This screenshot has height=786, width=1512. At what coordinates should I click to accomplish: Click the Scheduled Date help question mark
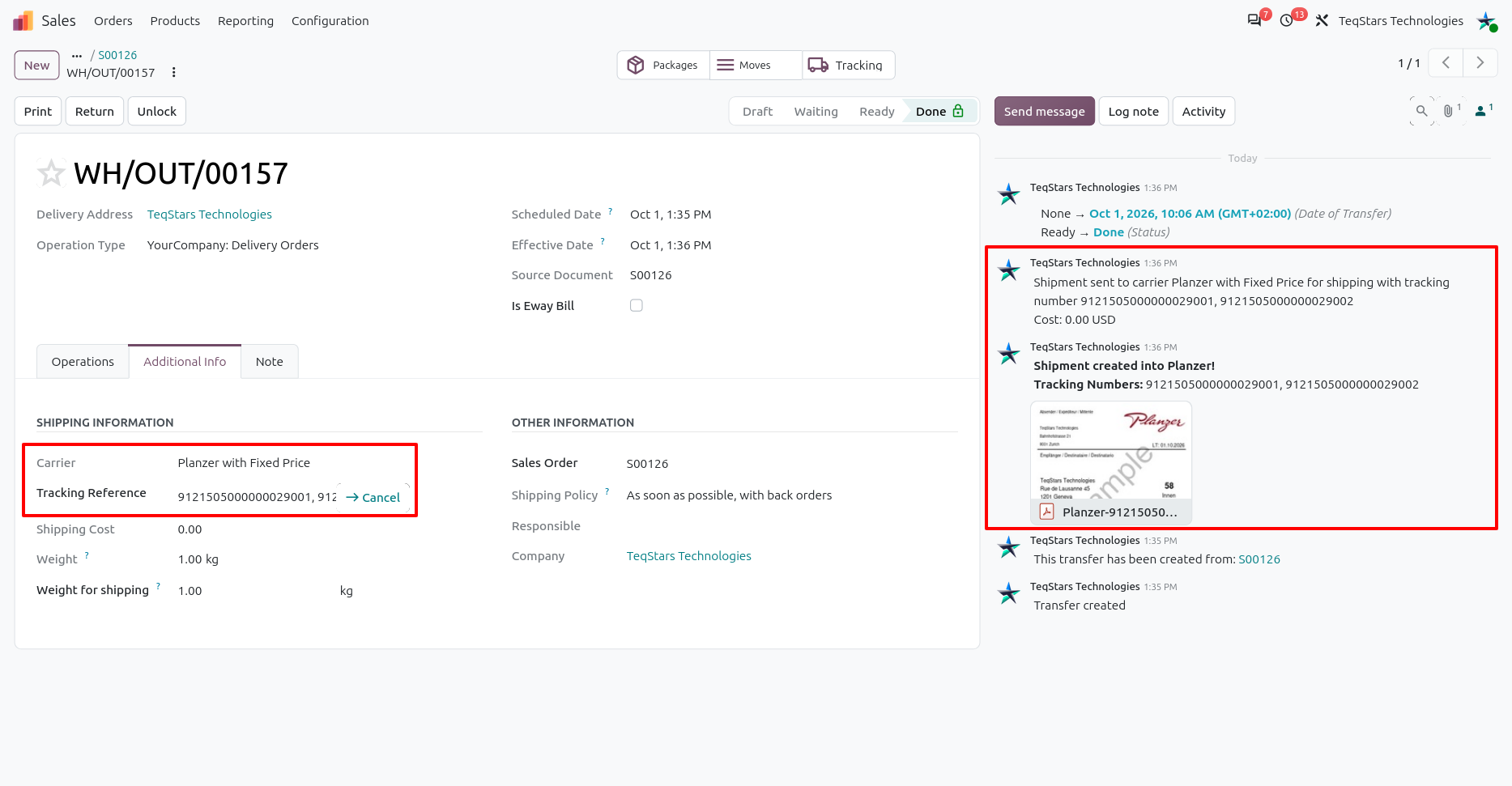611,211
